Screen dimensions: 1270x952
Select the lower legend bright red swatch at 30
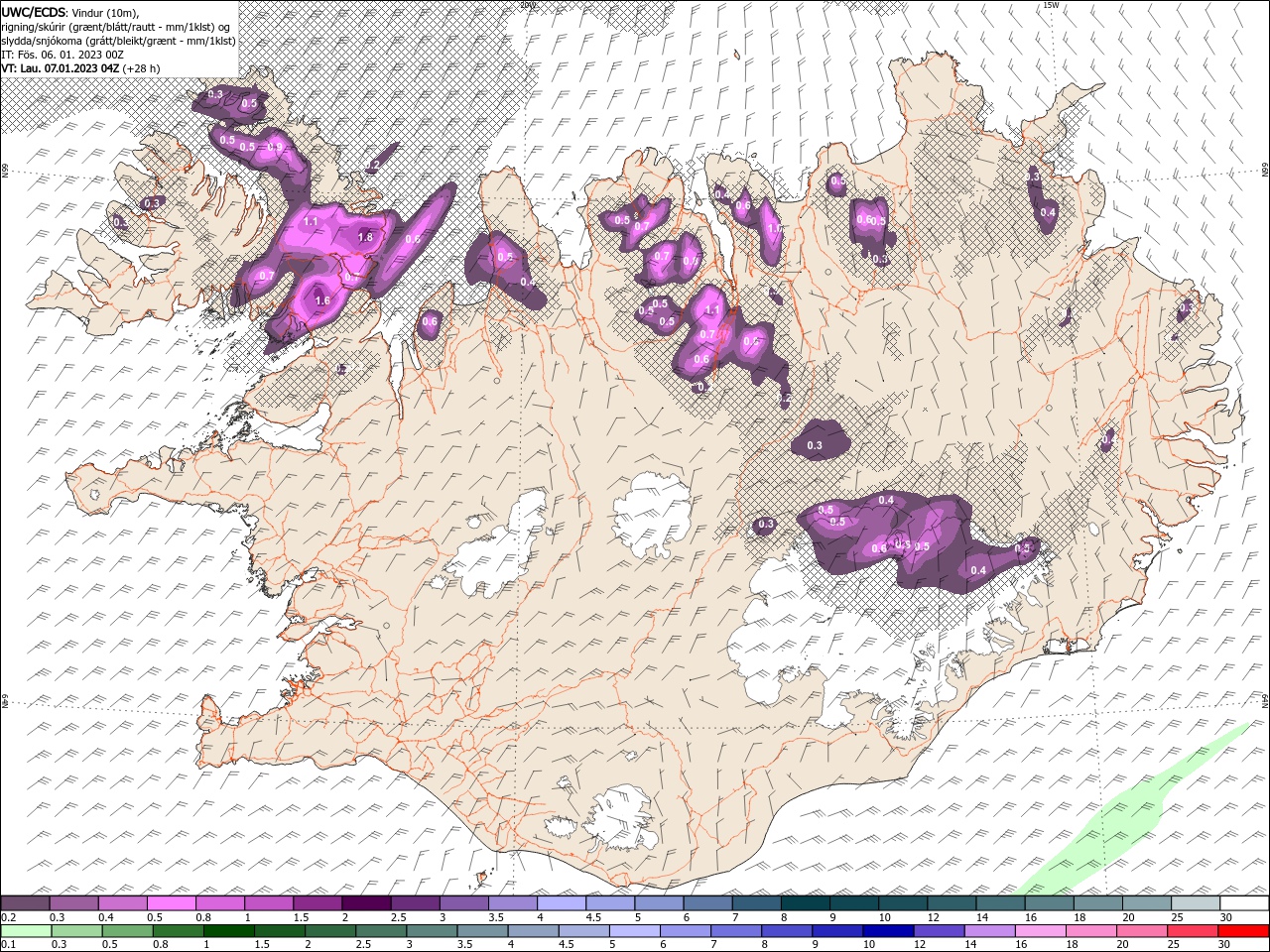click(1244, 931)
